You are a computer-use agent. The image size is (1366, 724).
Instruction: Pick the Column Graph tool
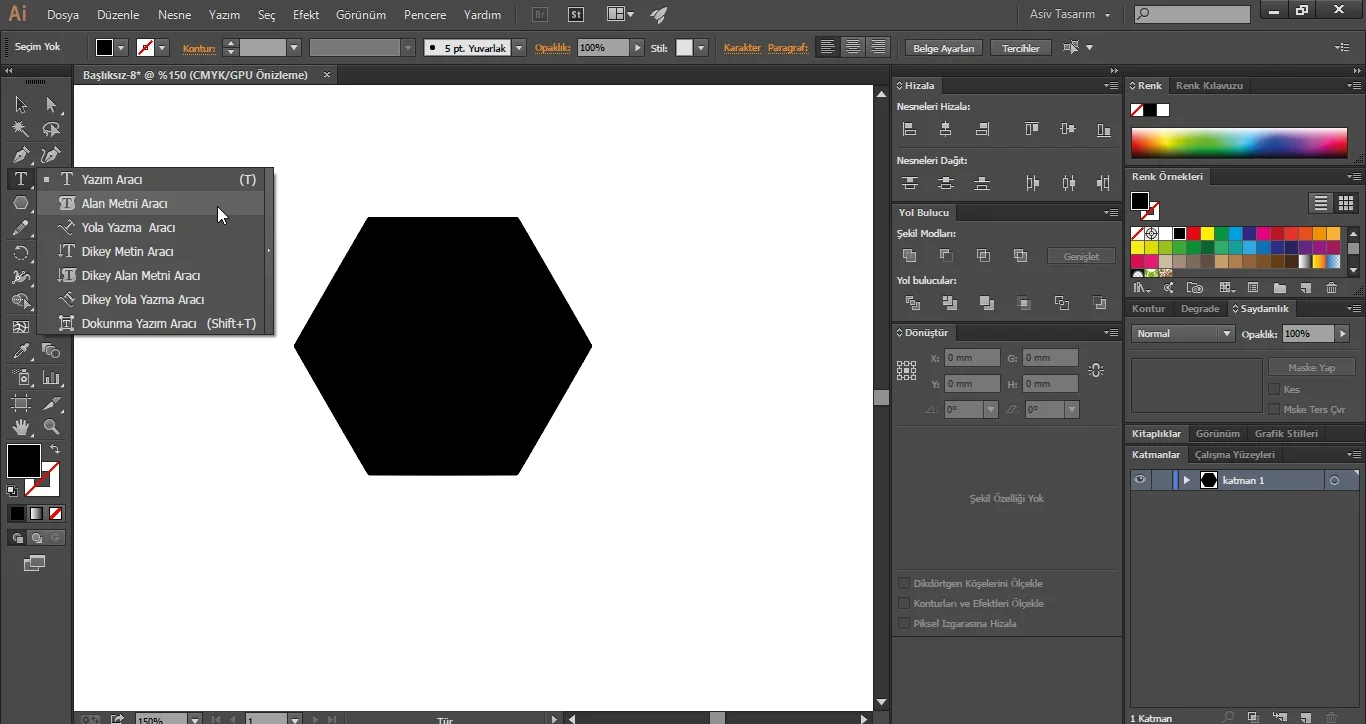tap(51, 378)
